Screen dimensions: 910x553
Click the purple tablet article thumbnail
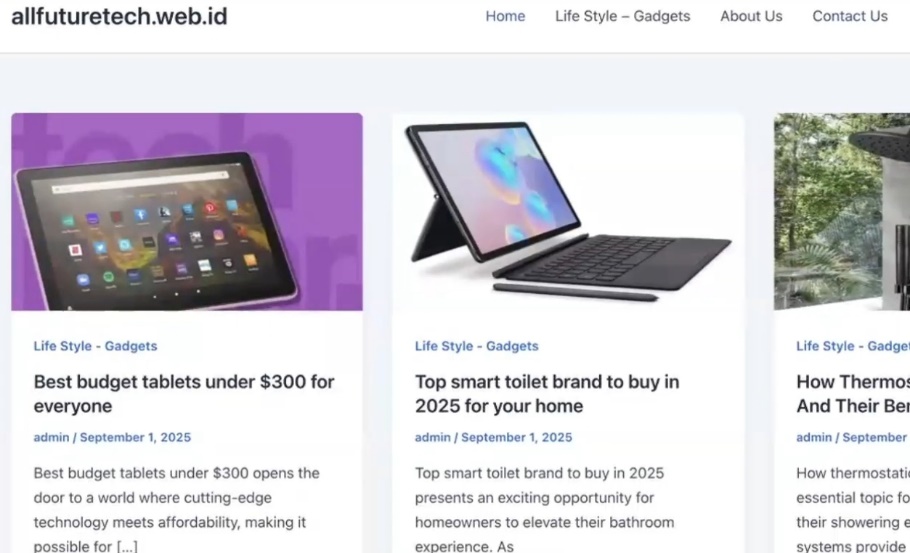(187, 212)
